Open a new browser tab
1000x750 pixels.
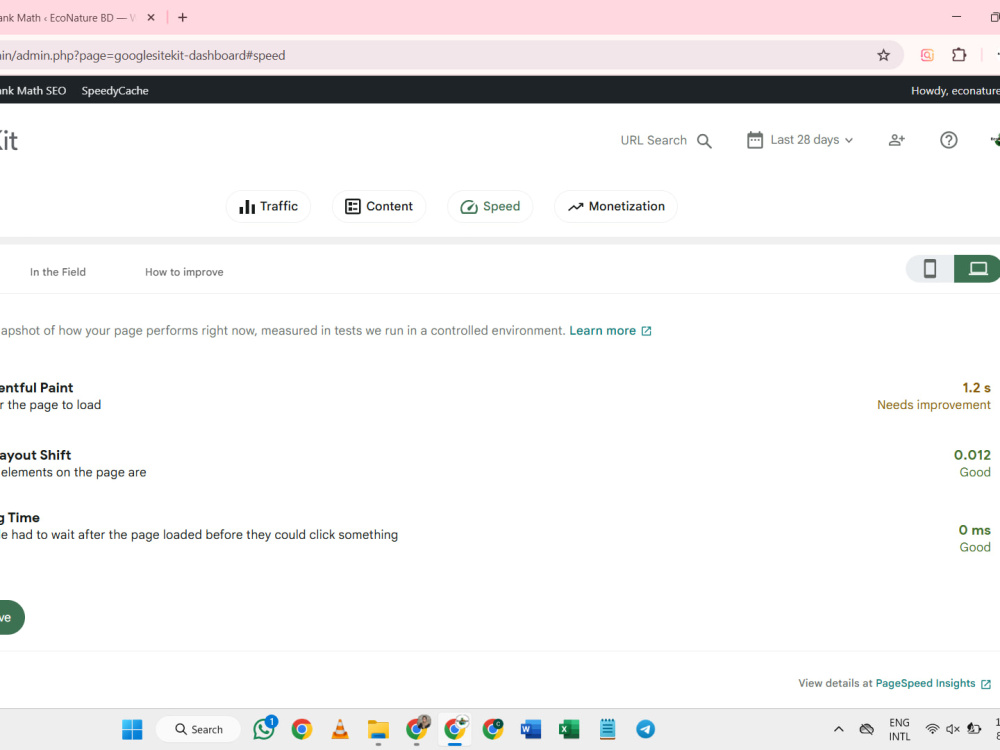tap(182, 18)
